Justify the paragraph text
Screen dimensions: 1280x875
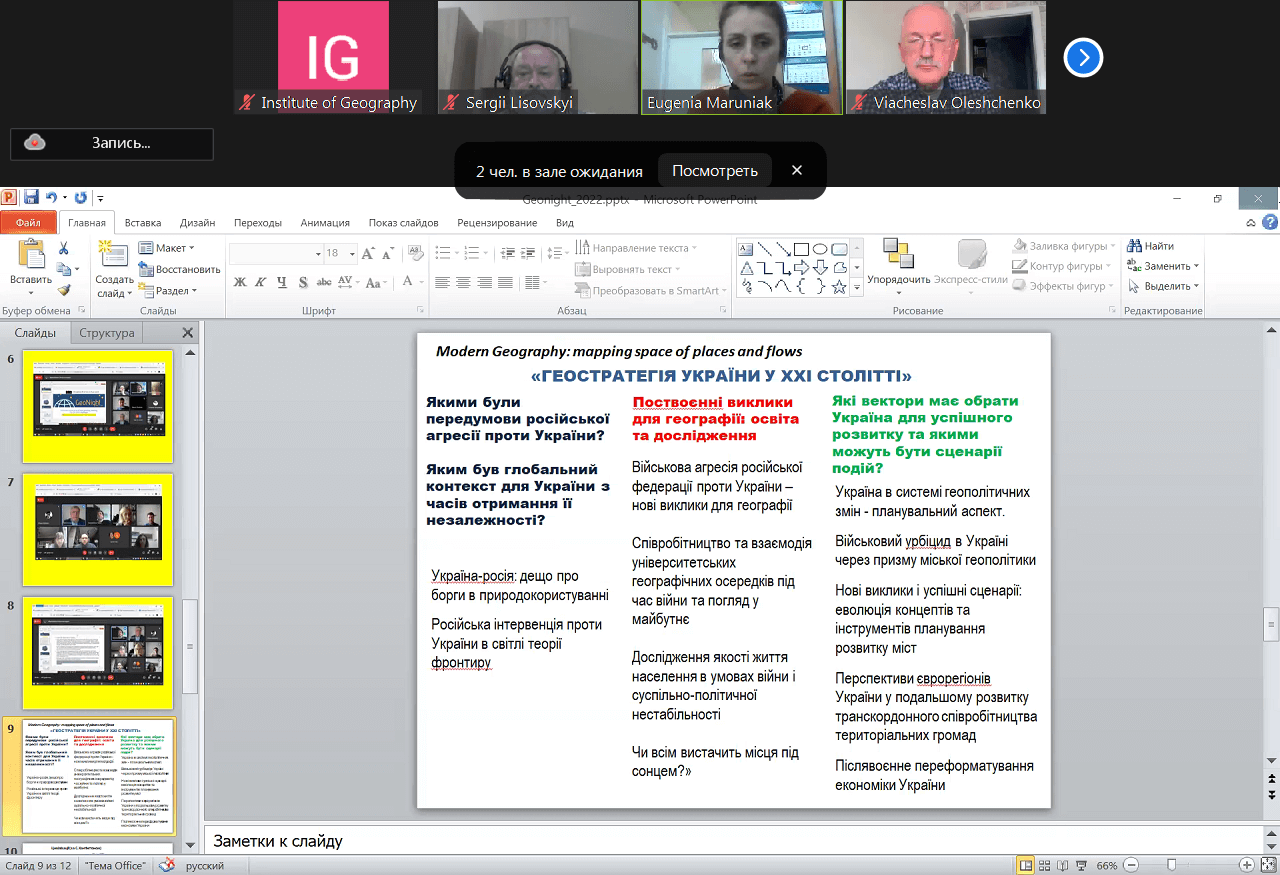click(x=505, y=283)
